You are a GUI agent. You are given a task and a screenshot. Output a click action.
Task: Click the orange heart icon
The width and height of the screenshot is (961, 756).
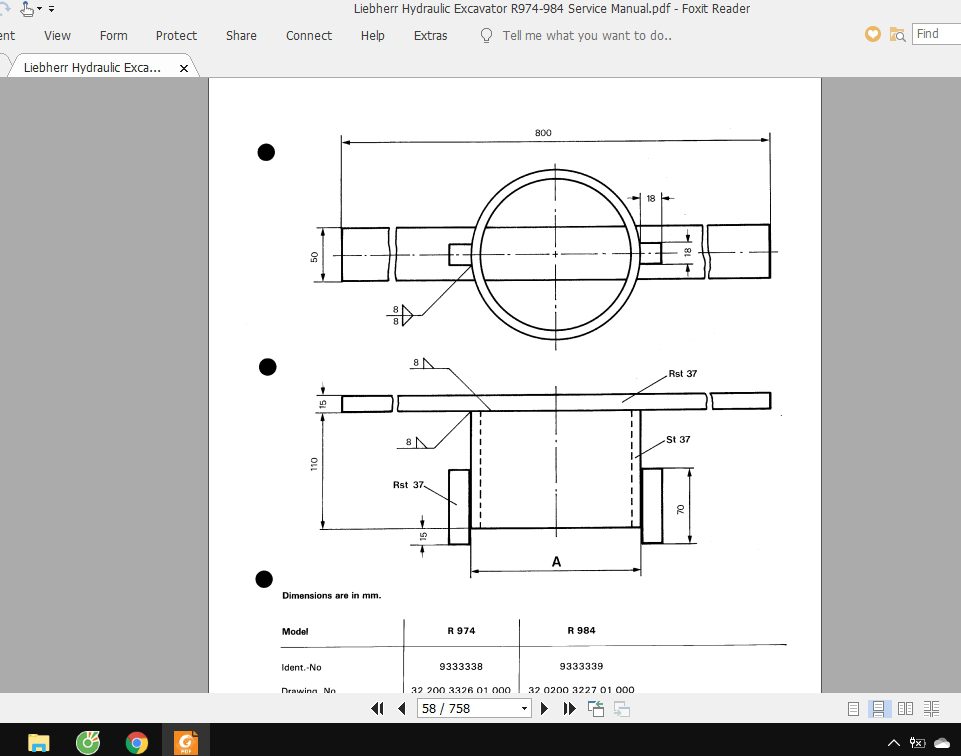pos(873,34)
